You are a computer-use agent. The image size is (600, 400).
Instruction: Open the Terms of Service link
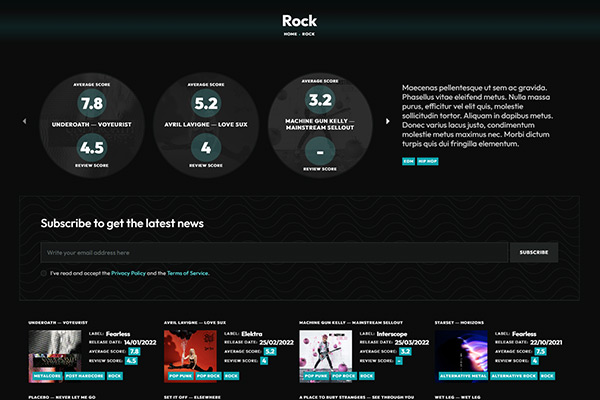coord(187,272)
